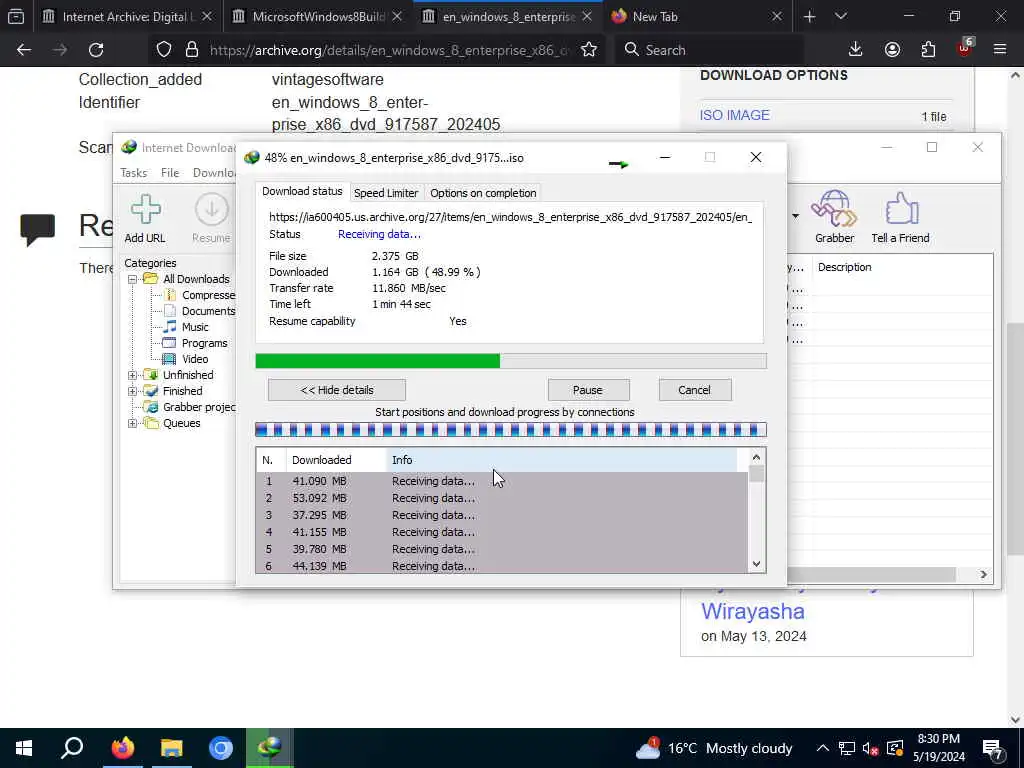Open the Firefox extensions puzzle icon

tap(928, 50)
